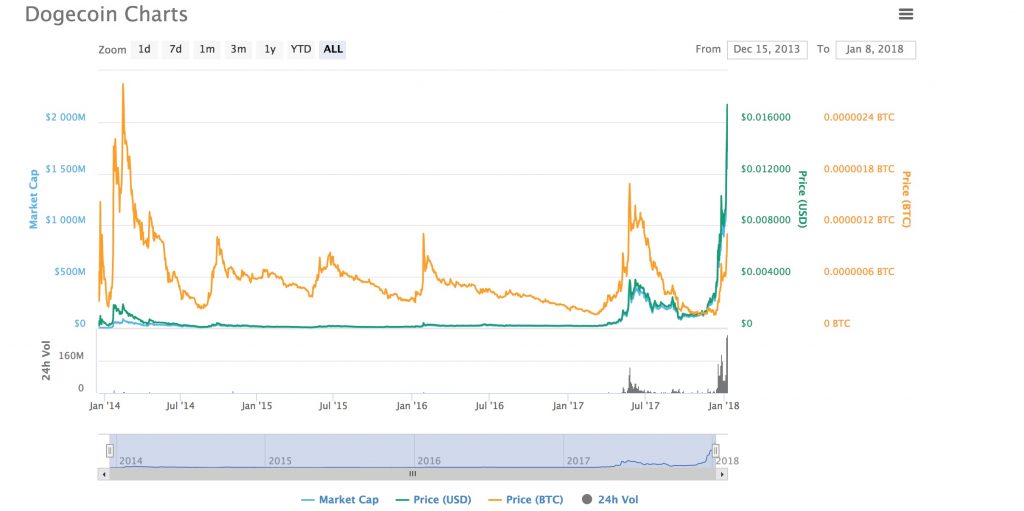The width and height of the screenshot is (1024, 511).
Task: Click the 2016 label in navigator
Action: coord(429,461)
